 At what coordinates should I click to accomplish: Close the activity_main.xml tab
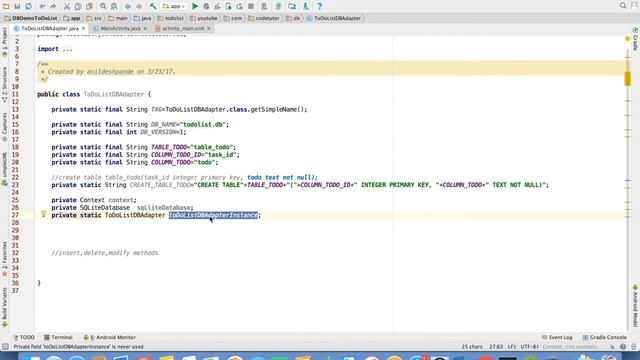[x=209, y=29]
